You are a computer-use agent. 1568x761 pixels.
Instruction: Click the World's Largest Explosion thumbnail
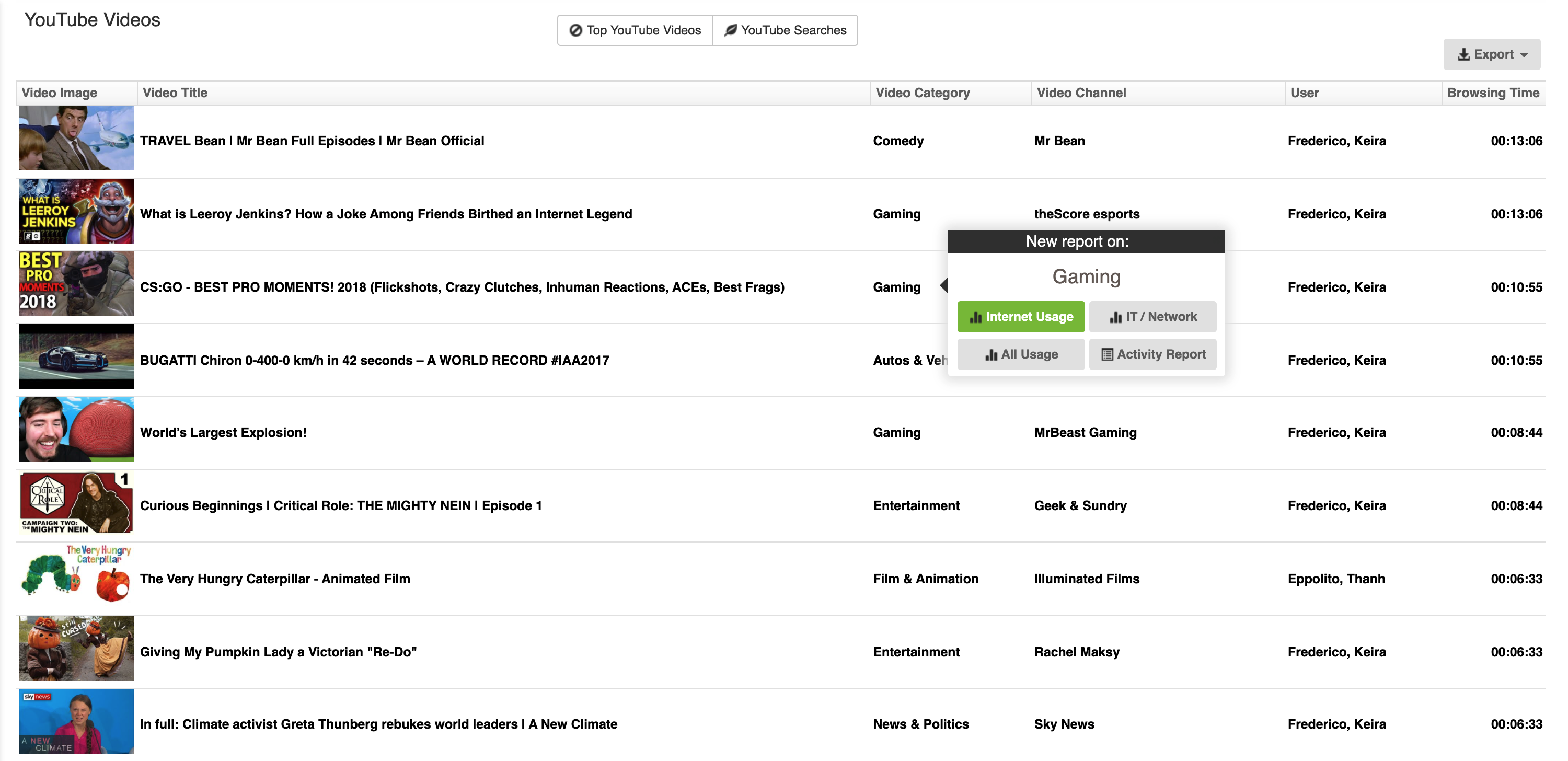(75, 429)
